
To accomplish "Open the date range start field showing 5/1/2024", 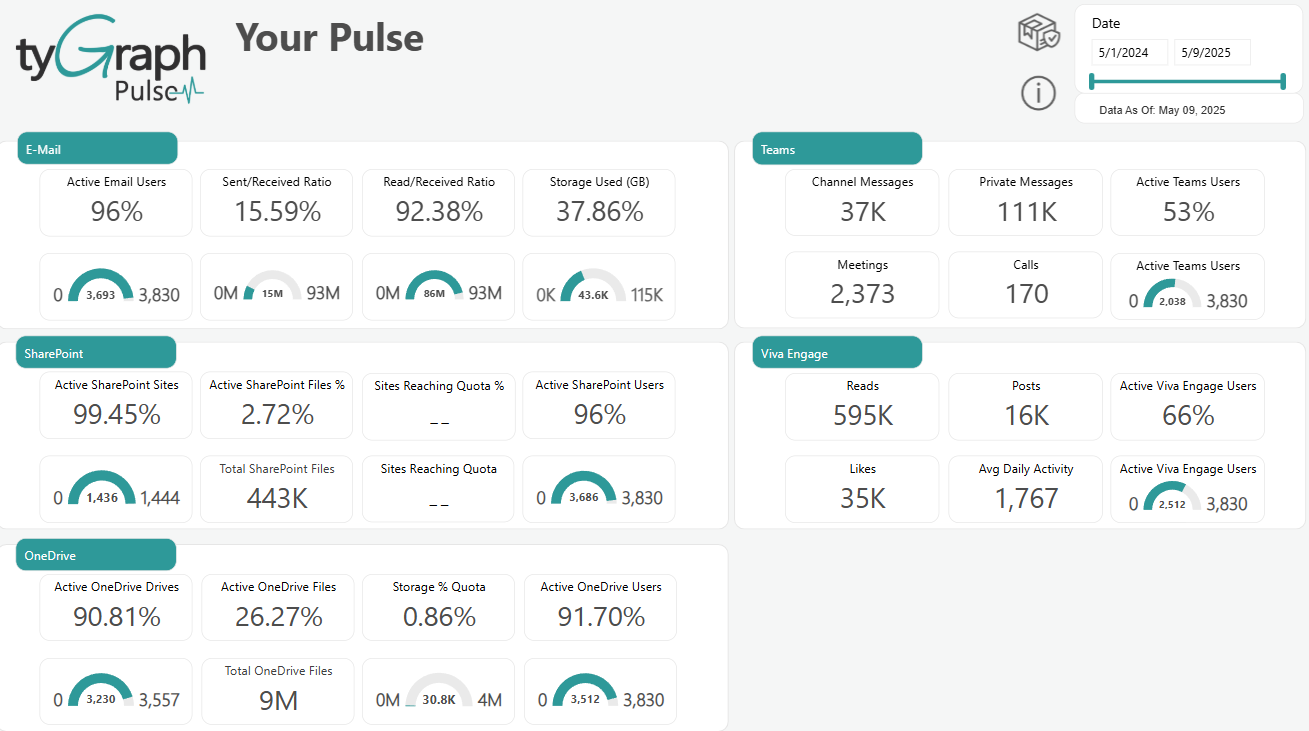I will (1129, 51).
